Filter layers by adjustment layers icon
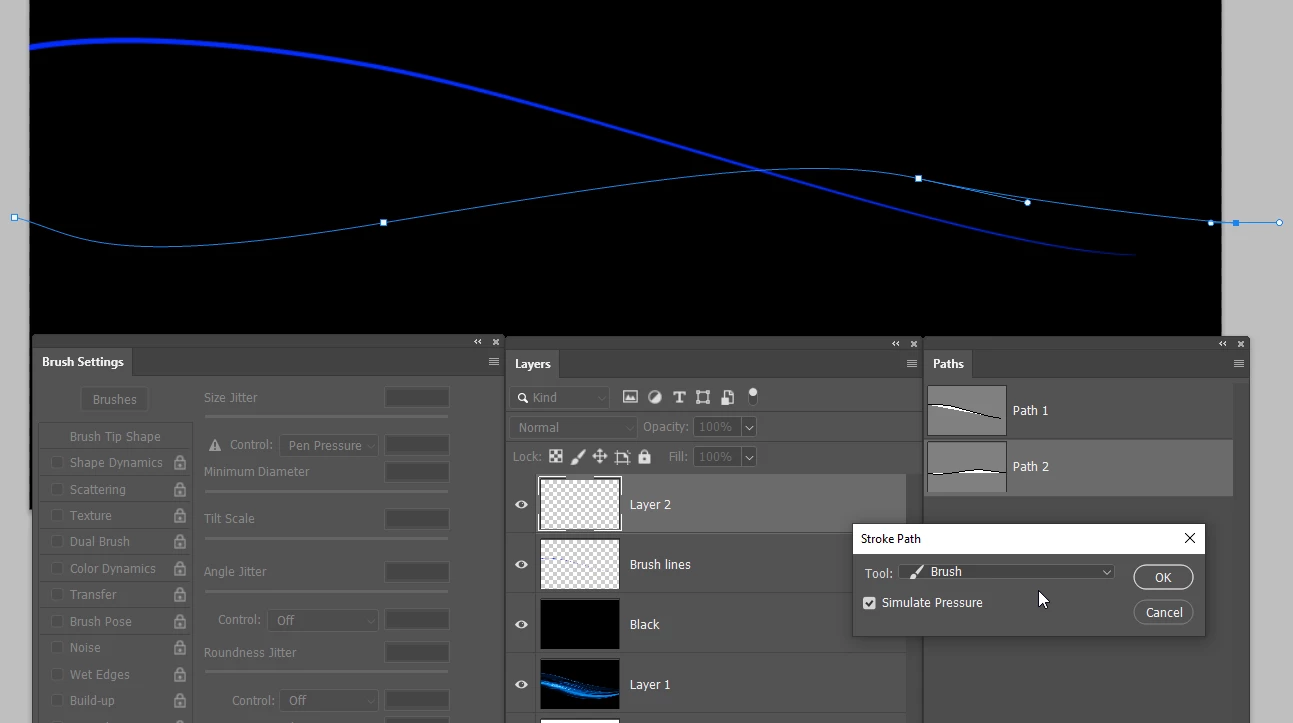Screen dimensions: 1293x723 point(655,397)
